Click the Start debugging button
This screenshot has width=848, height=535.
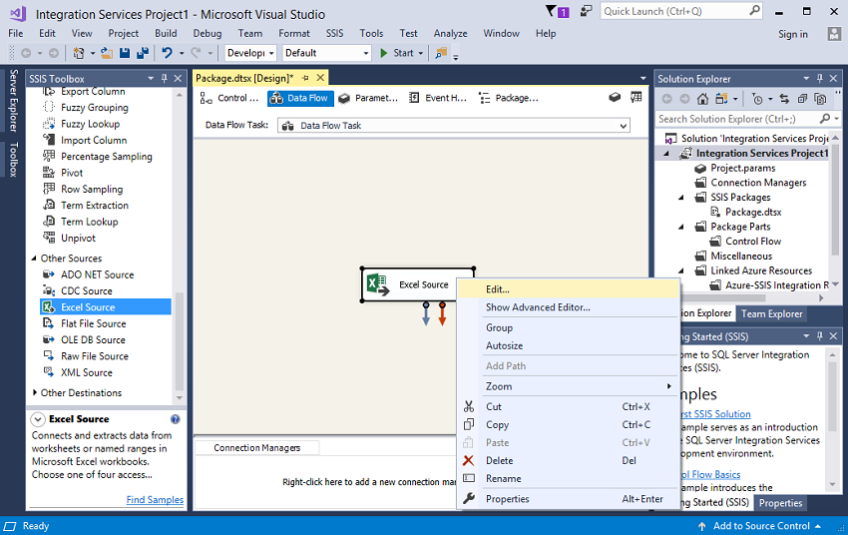click(397, 53)
